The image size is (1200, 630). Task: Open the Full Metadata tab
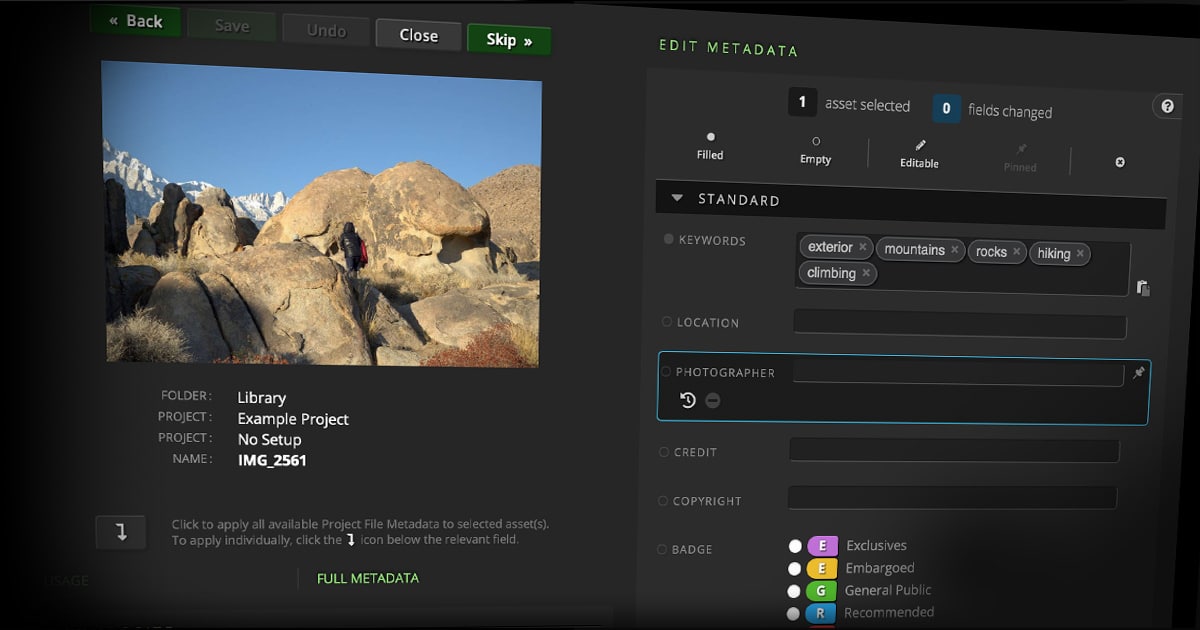[367, 578]
